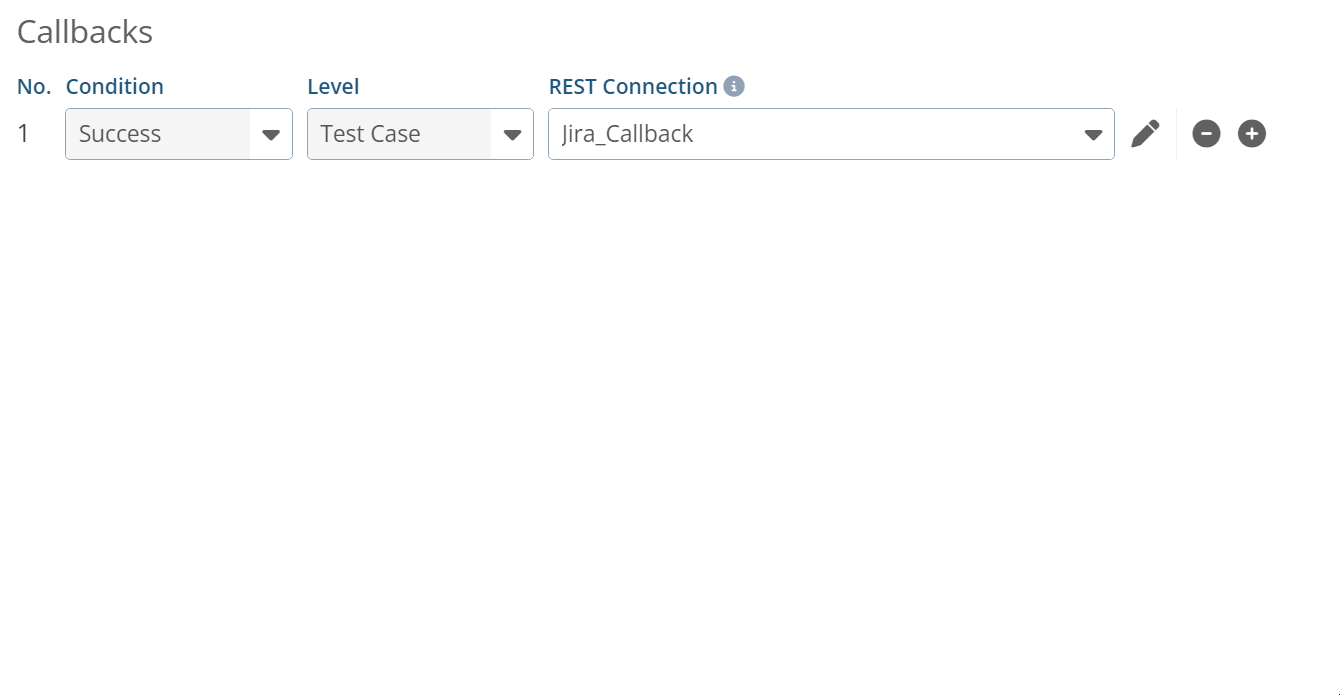
Task: Open the Level dropdown showing Test Case
Action: point(419,133)
